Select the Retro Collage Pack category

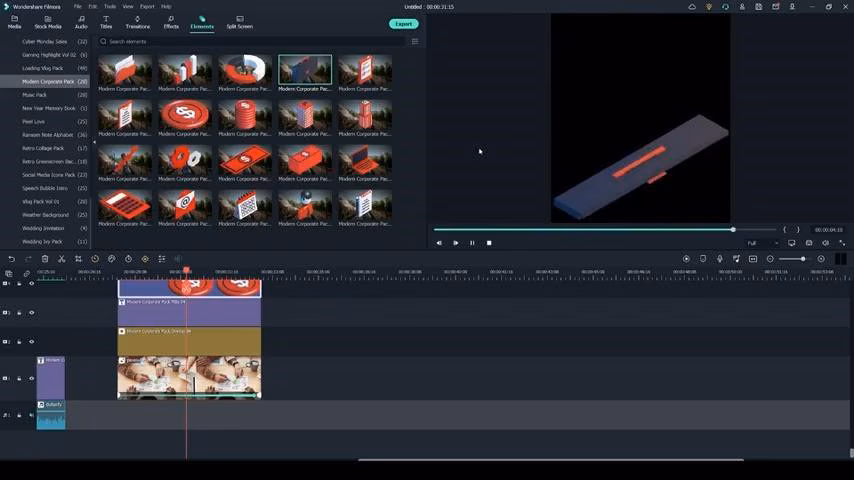click(x=43, y=148)
